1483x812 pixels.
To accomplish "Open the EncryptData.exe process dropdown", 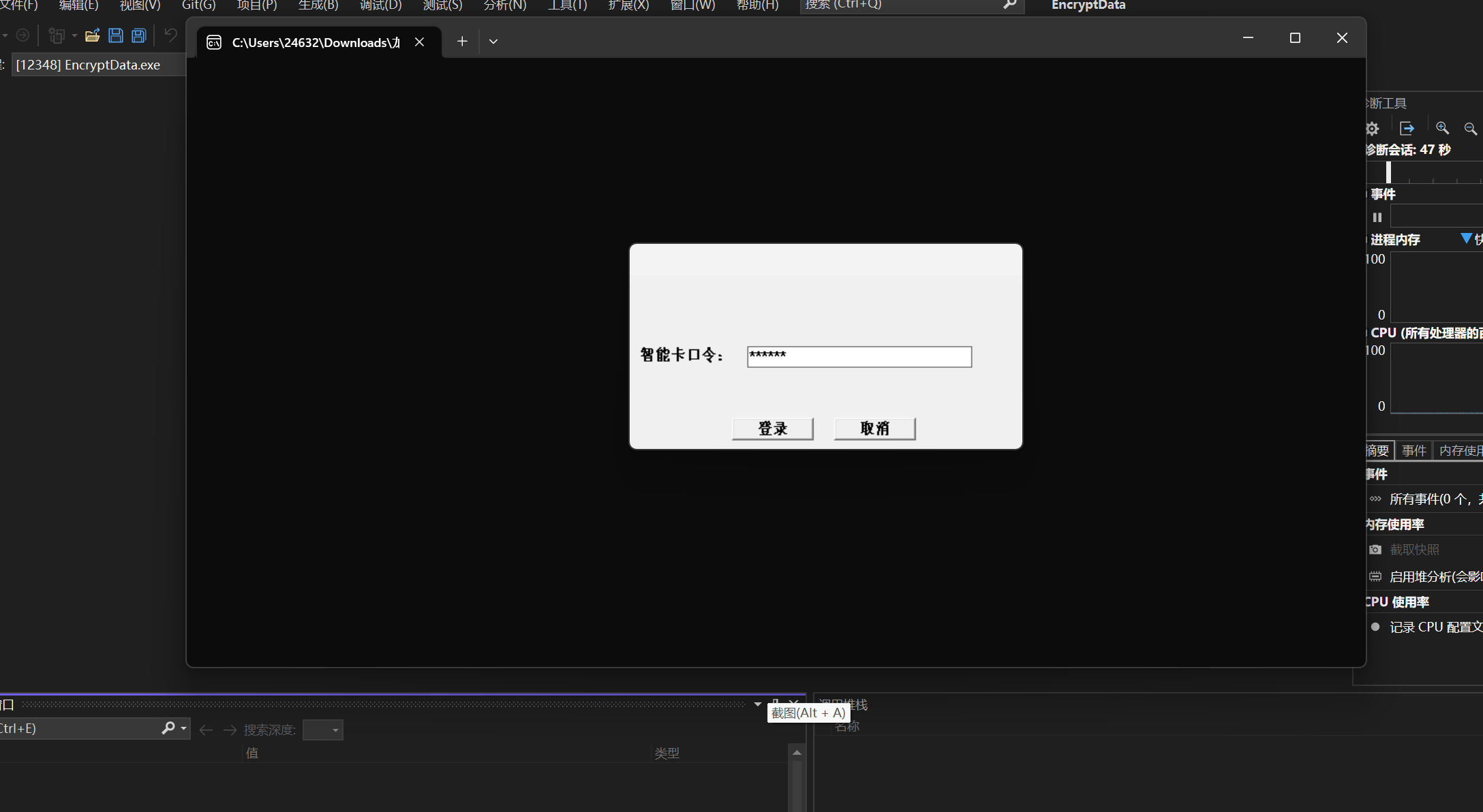I will coord(95,65).
